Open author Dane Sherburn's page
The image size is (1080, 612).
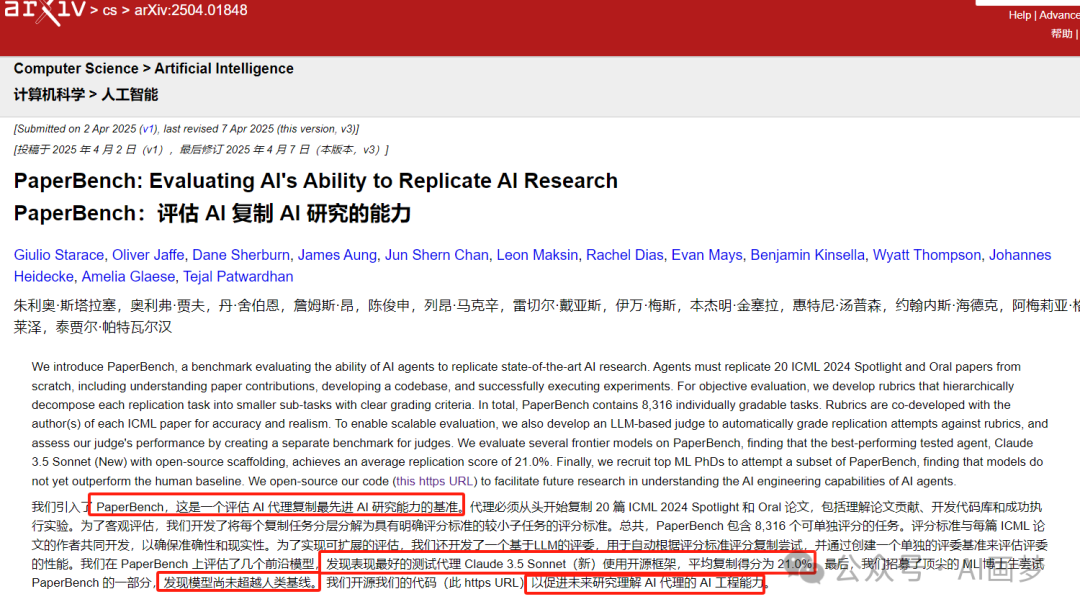(241, 255)
